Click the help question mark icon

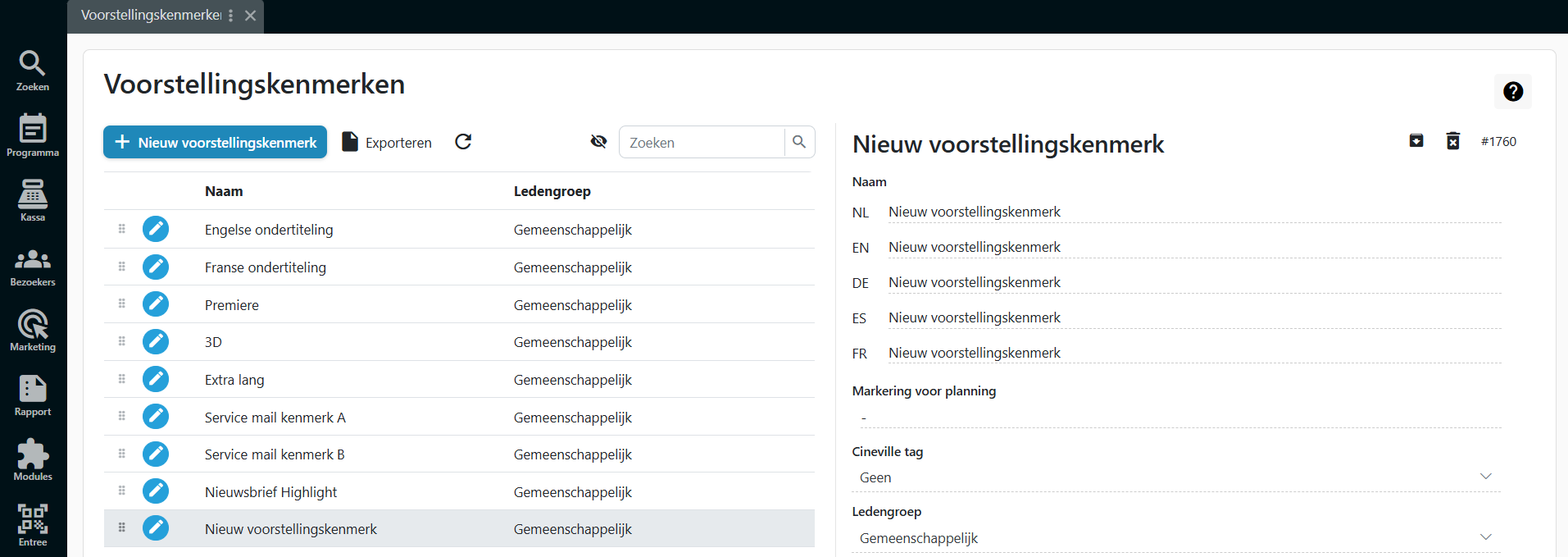(x=1513, y=91)
